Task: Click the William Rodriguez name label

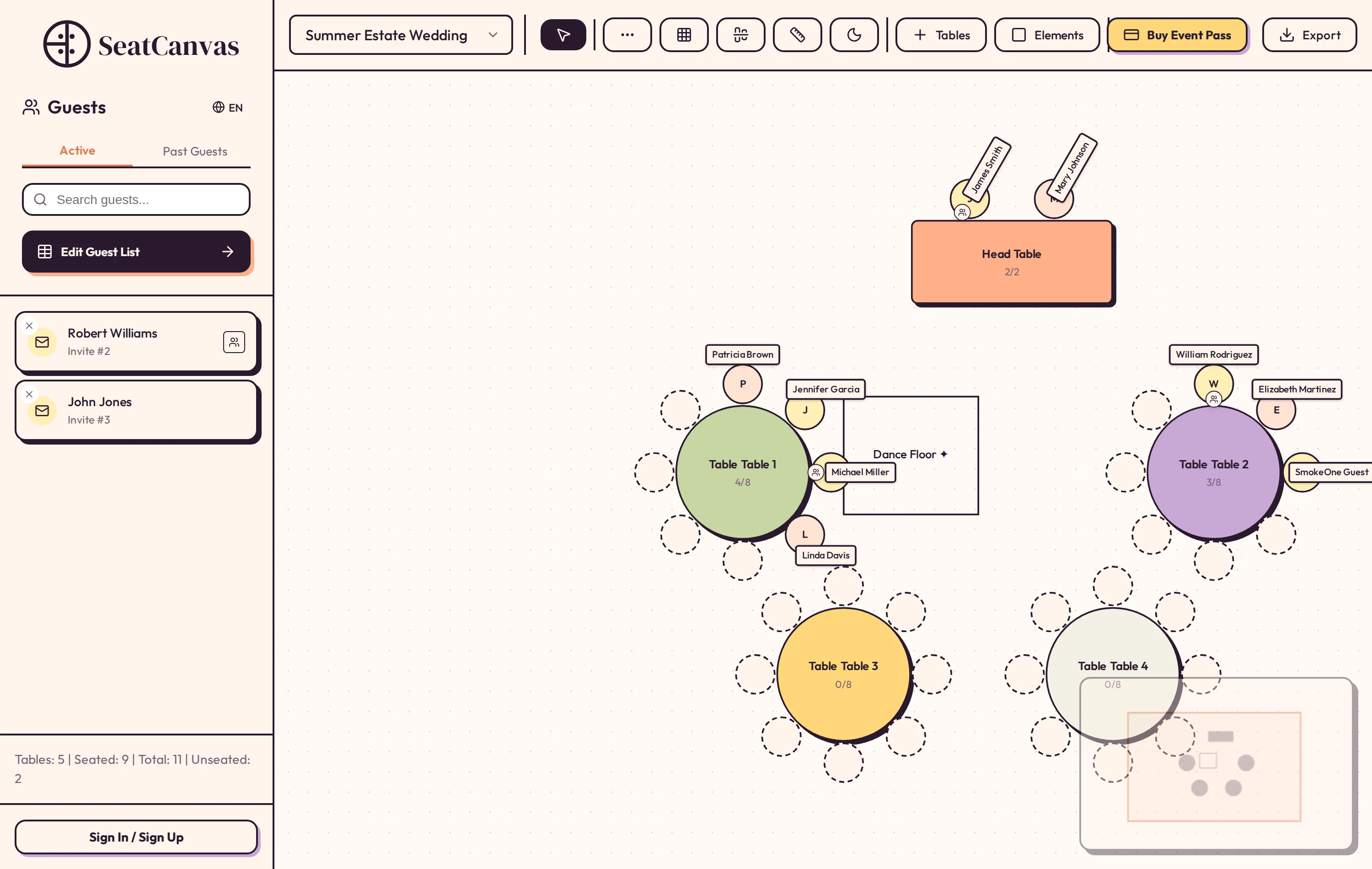Action: [1213, 354]
